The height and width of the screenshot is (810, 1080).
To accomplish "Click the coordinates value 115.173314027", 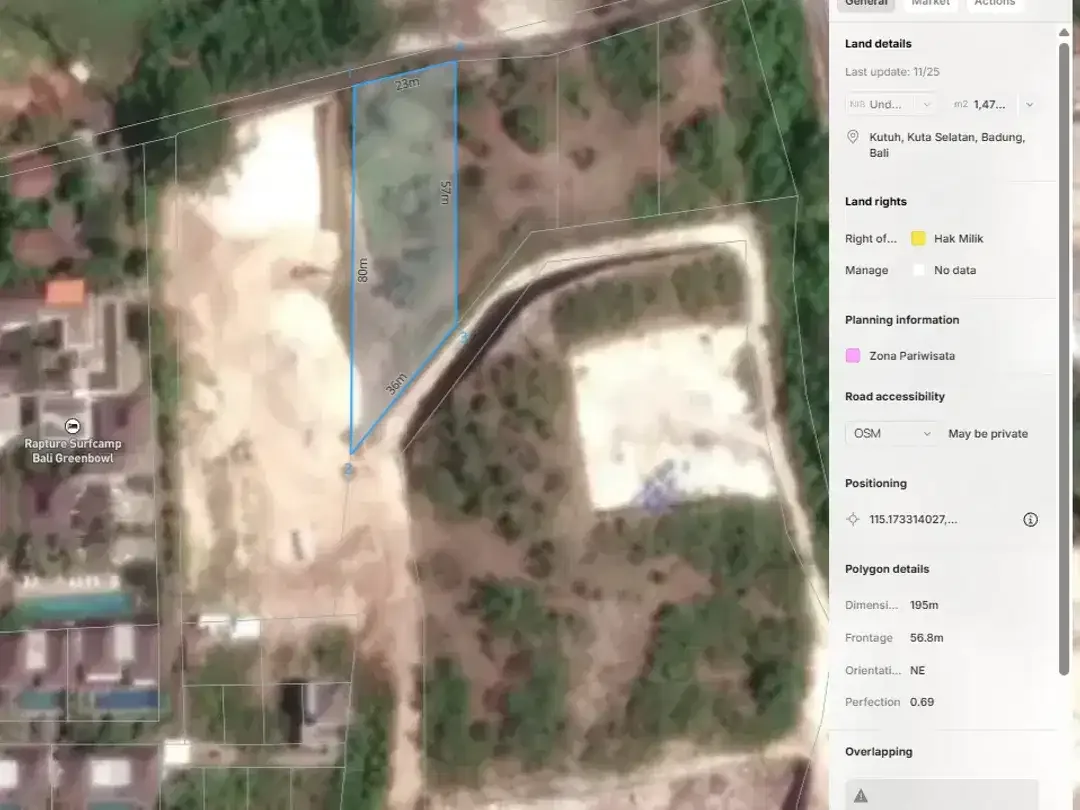I will [x=913, y=519].
